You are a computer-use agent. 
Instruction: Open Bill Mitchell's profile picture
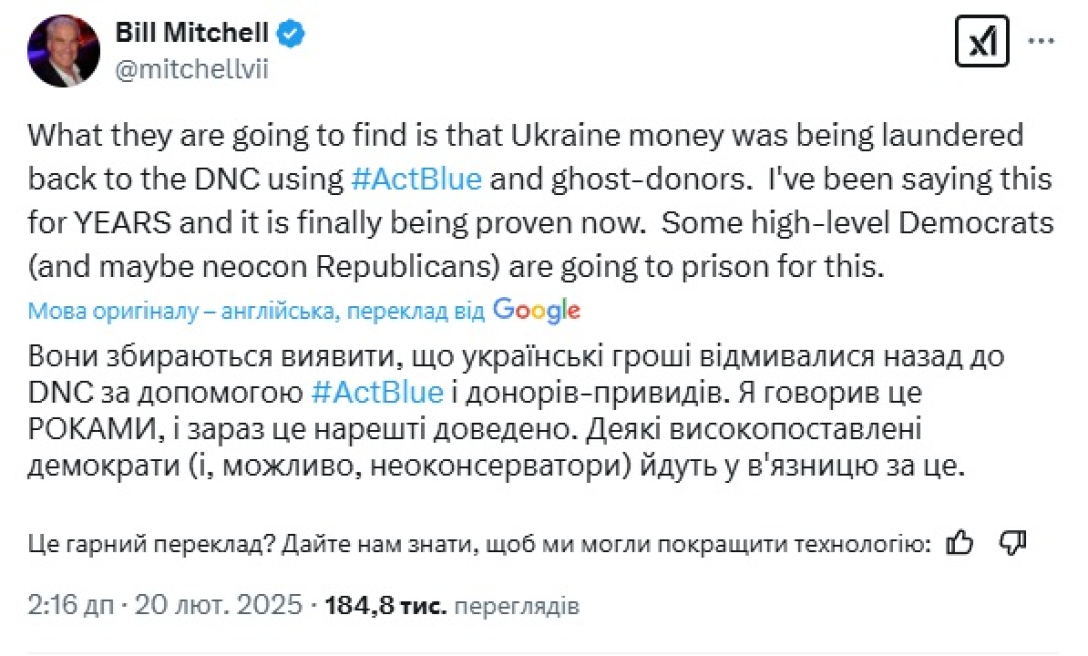coord(63,50)
